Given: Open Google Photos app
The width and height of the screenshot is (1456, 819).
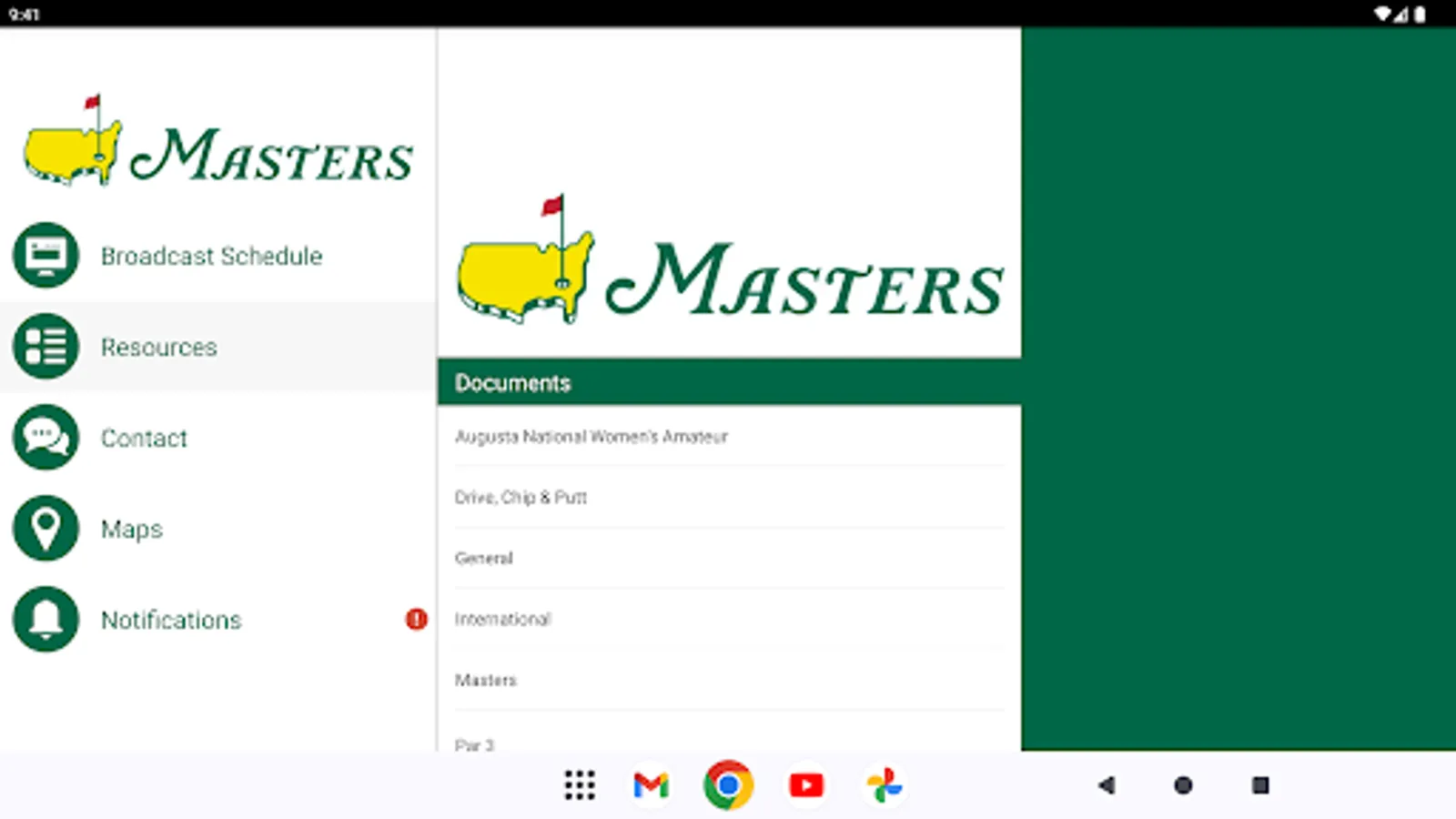Looking at the screenshot, I should [883, 784].
